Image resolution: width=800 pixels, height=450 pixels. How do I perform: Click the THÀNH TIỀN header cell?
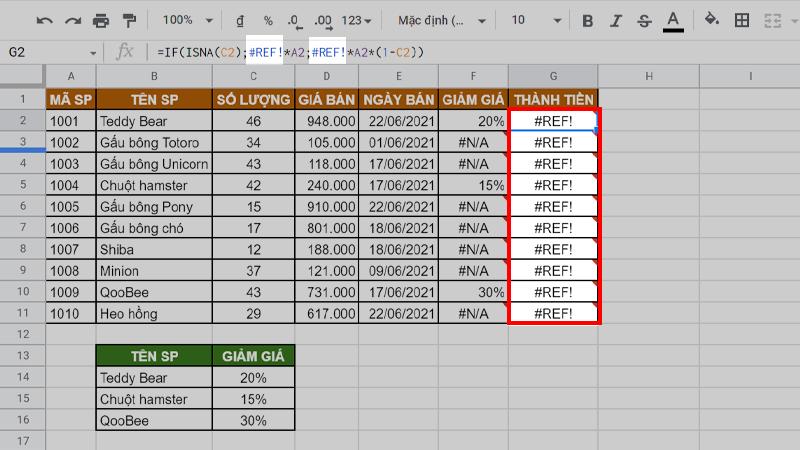pos(554,99)
